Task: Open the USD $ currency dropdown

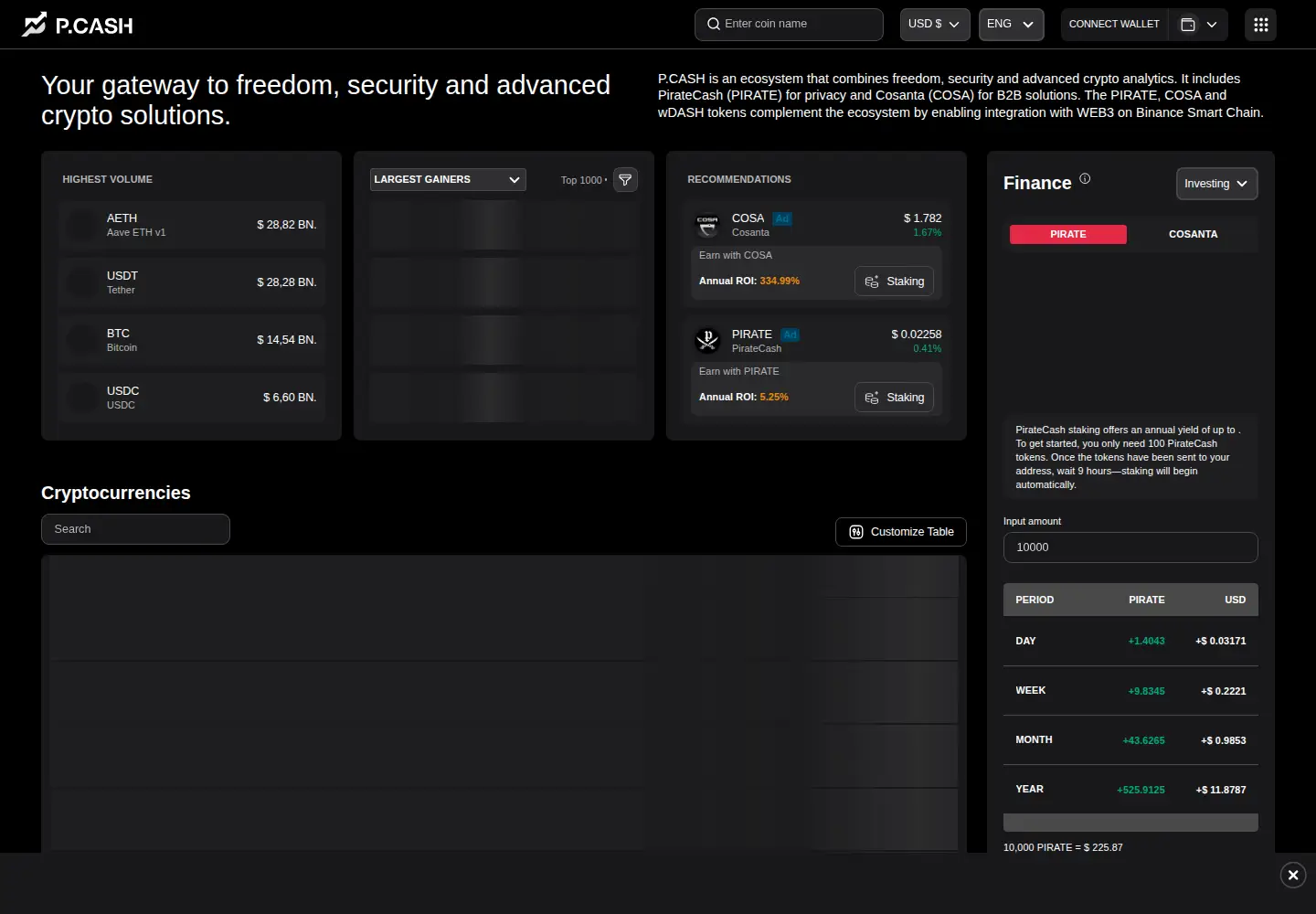Action: [935, 25]
